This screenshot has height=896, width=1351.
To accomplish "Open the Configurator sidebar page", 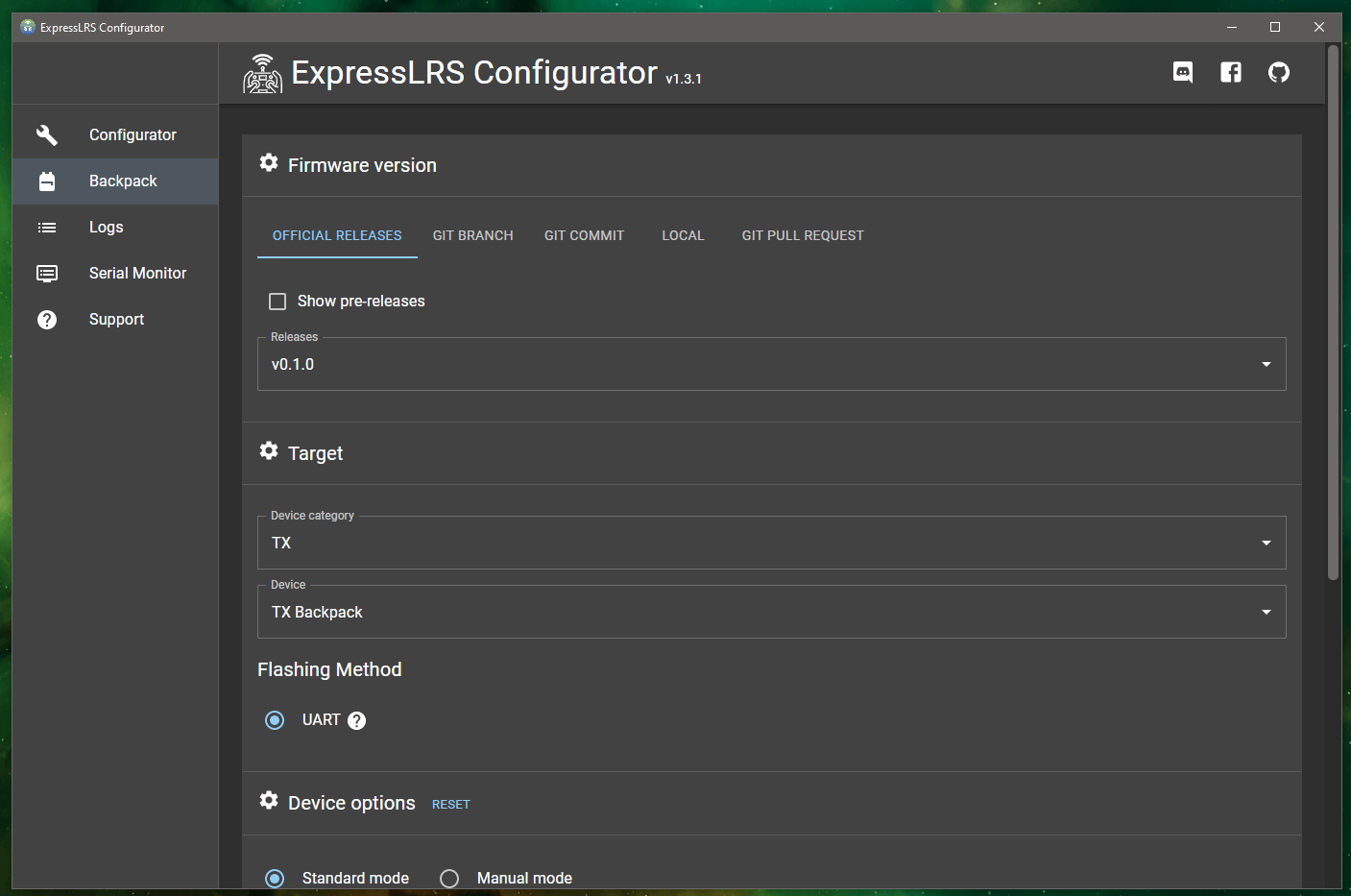I will tap(115, 135).
